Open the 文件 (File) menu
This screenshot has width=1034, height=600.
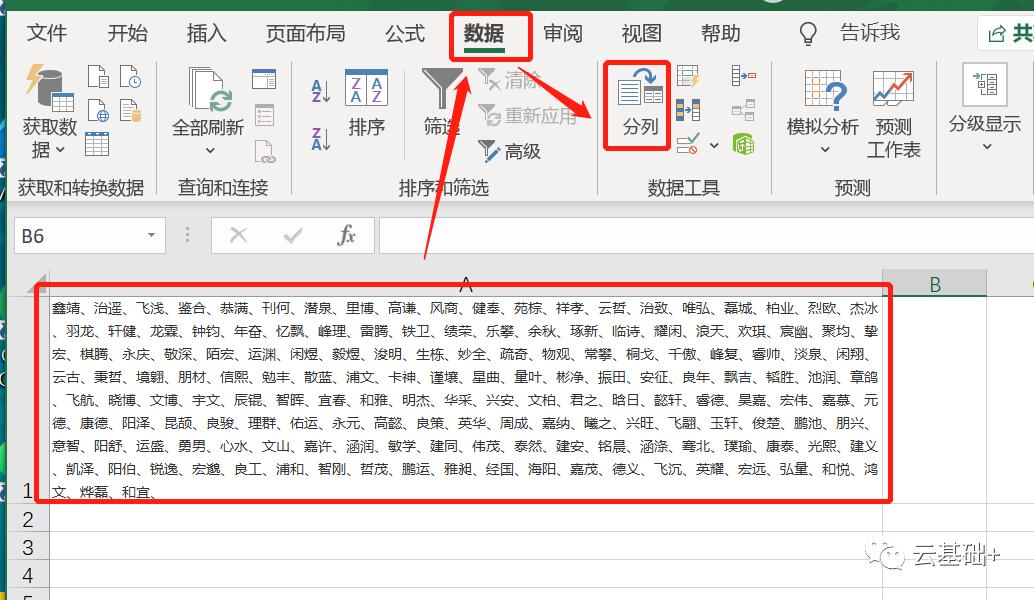47,33
